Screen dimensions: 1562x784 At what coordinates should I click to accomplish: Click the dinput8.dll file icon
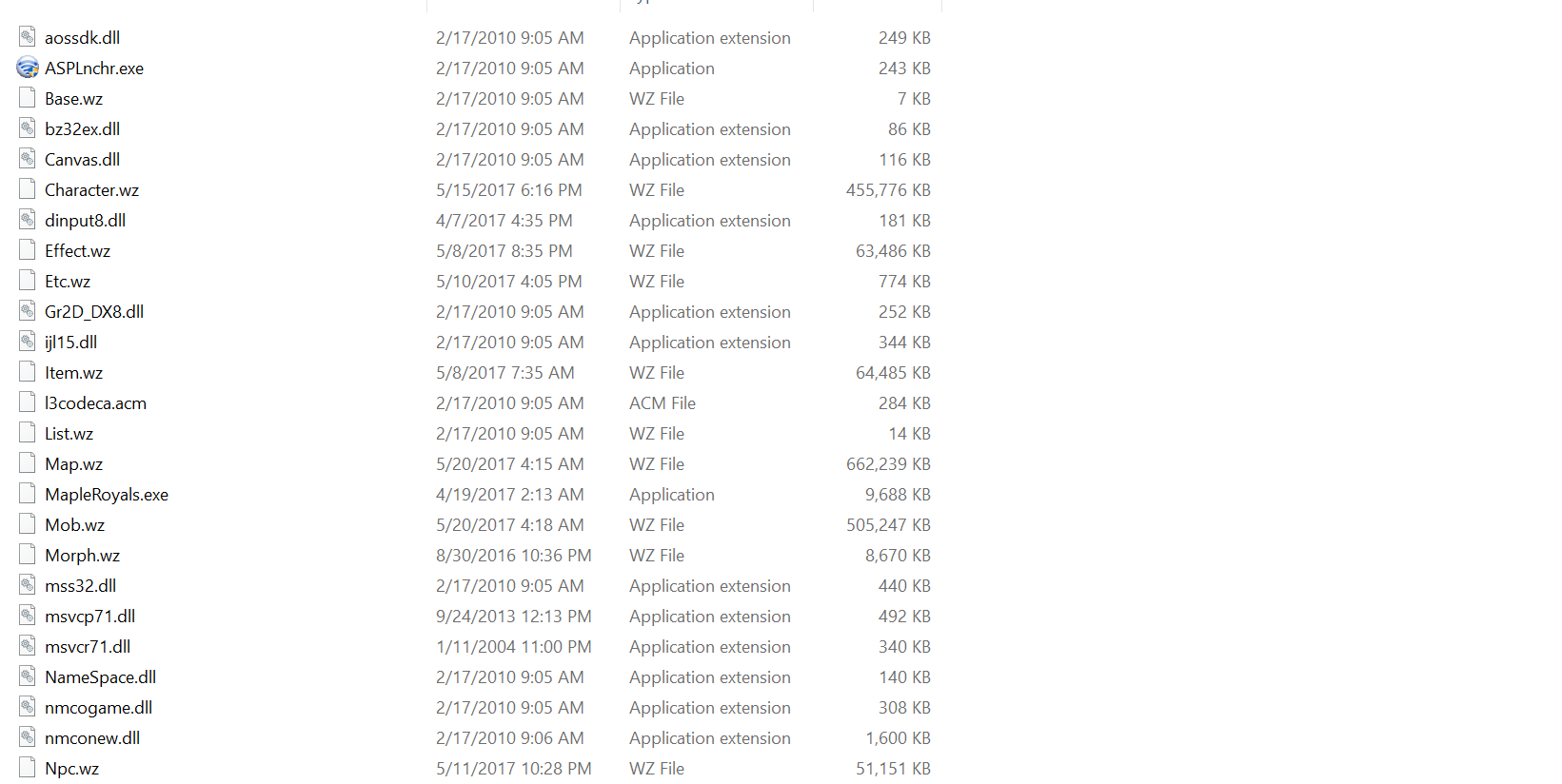click(28, 220)
